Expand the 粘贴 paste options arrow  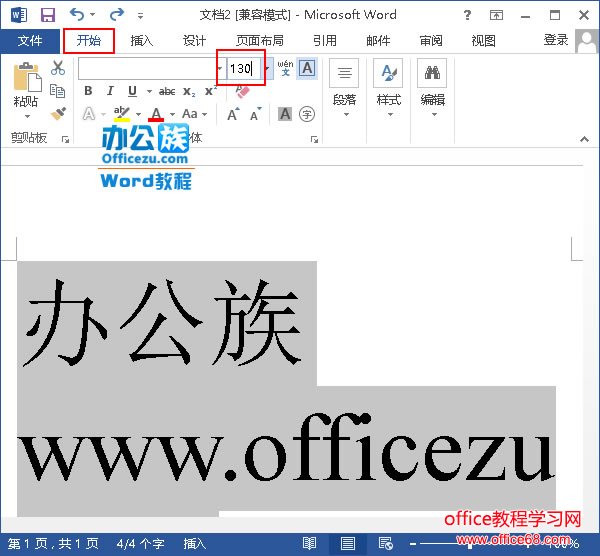[27, 116]
